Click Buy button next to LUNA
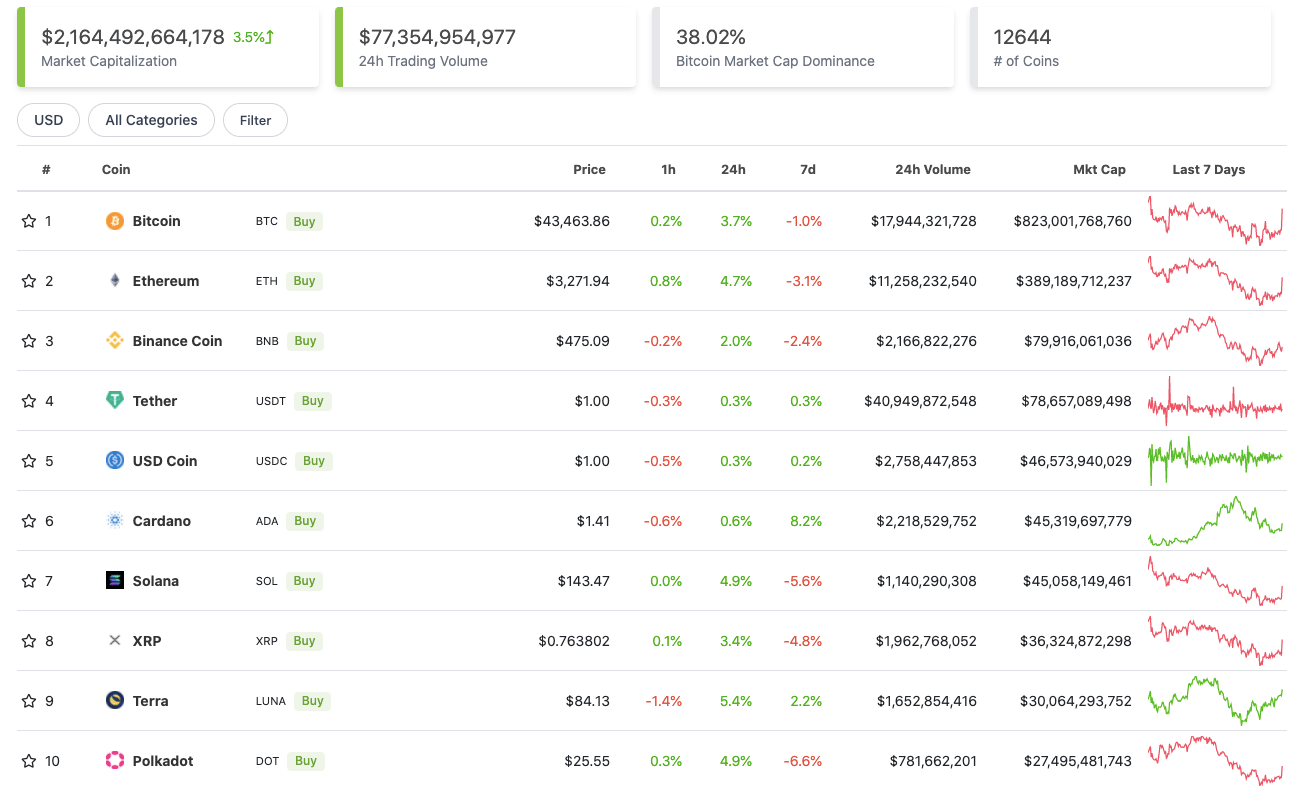 [x=312, y=701]
